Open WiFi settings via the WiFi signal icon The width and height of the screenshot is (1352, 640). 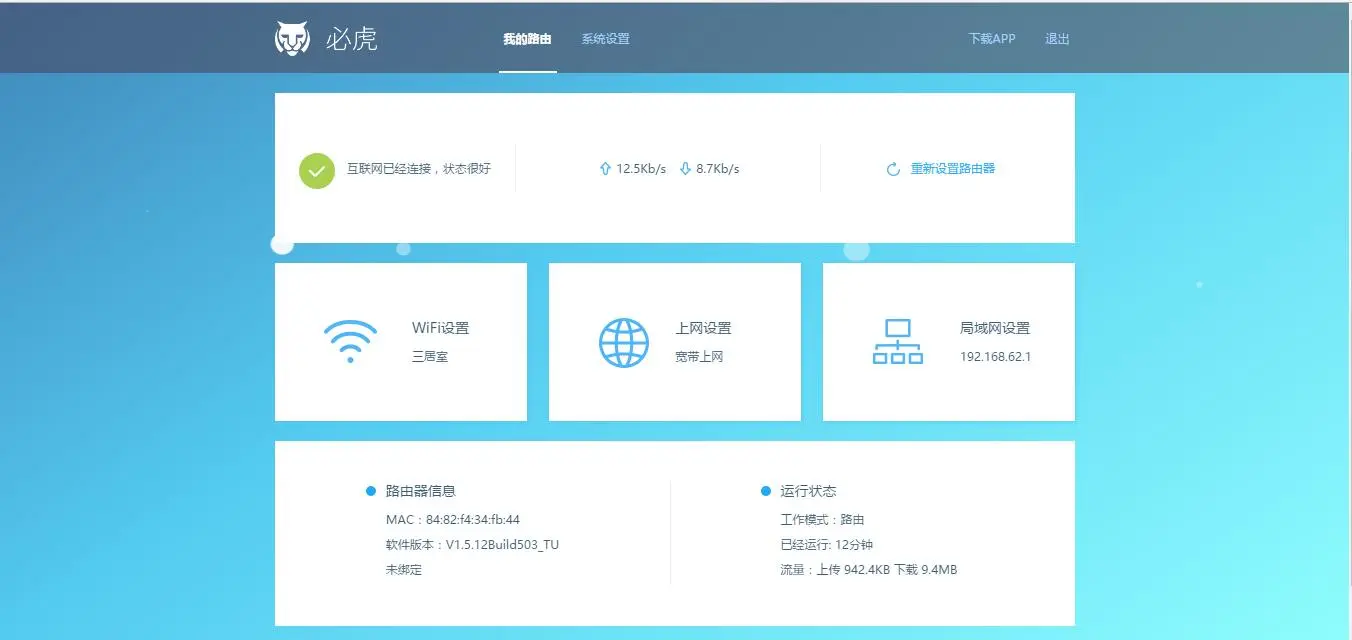coord(350,341)
